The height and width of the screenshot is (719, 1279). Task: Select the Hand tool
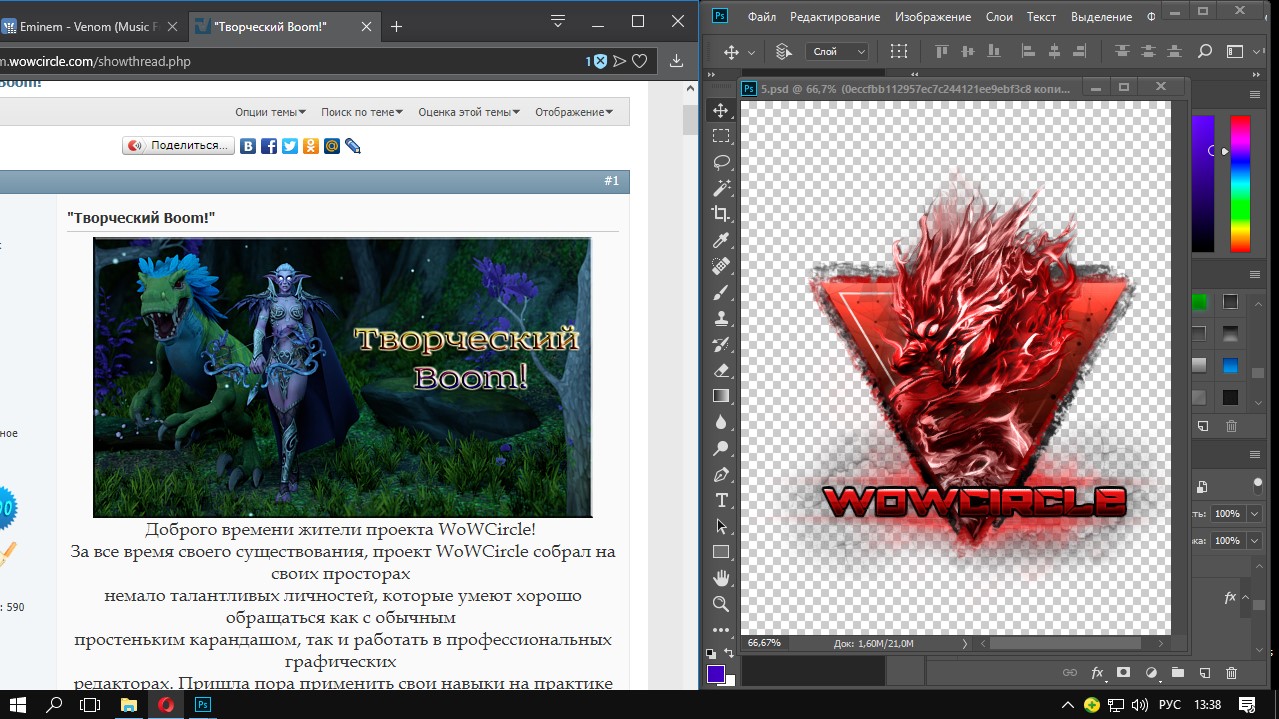721,578
